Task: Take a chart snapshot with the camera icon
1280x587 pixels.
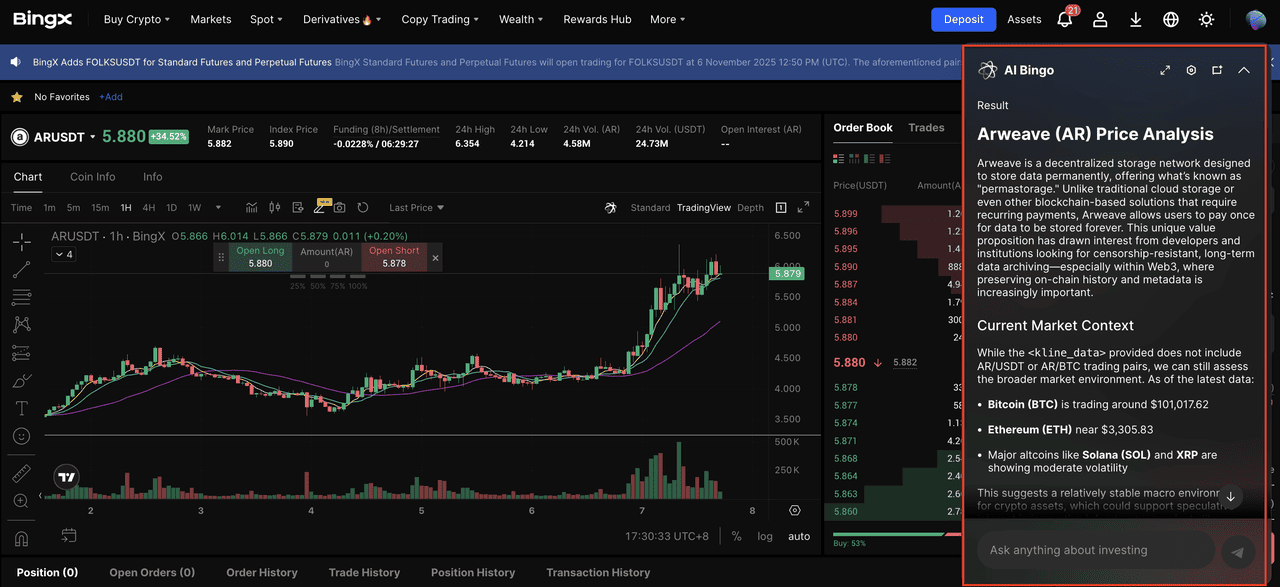Action: 339,207
